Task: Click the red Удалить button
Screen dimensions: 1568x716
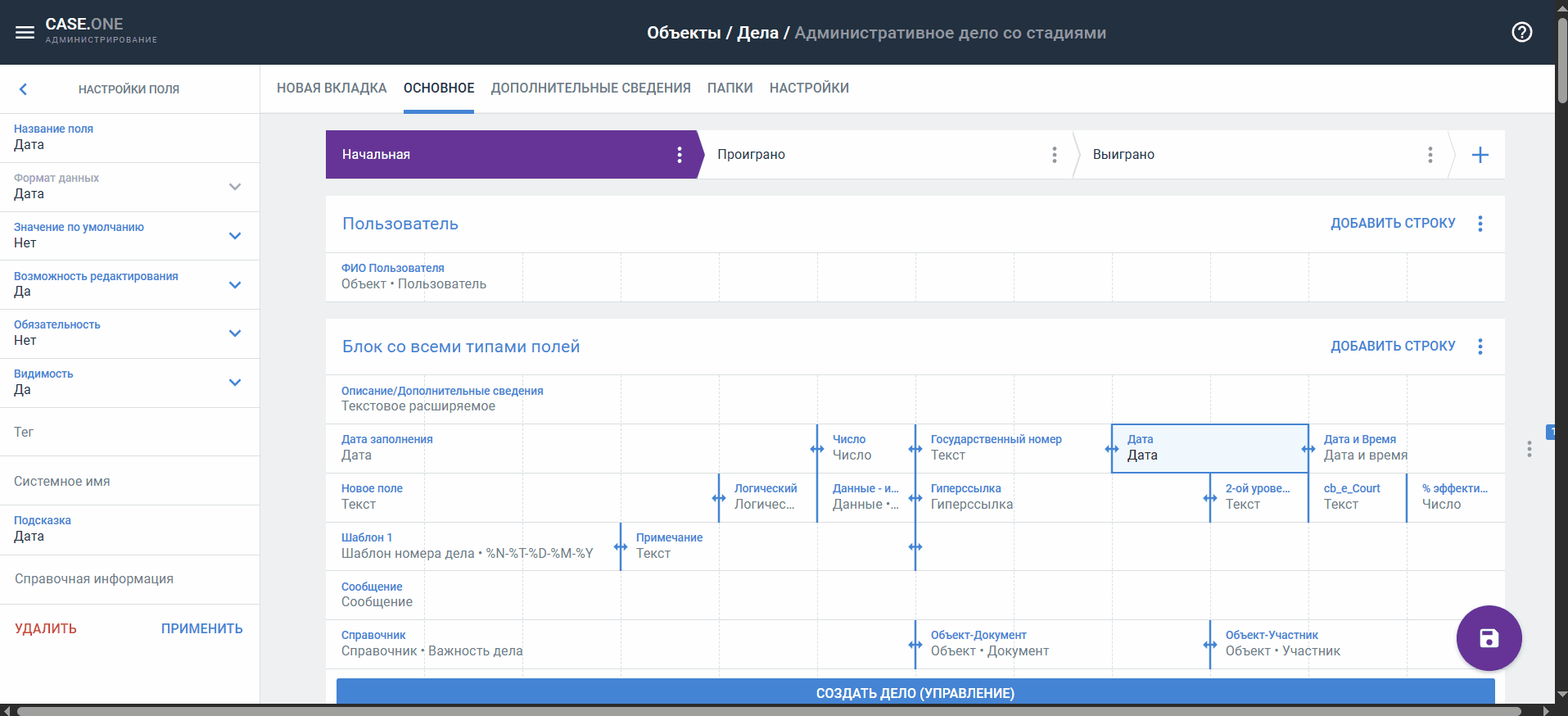Action: pyautogui.click(x=46, y=628)
